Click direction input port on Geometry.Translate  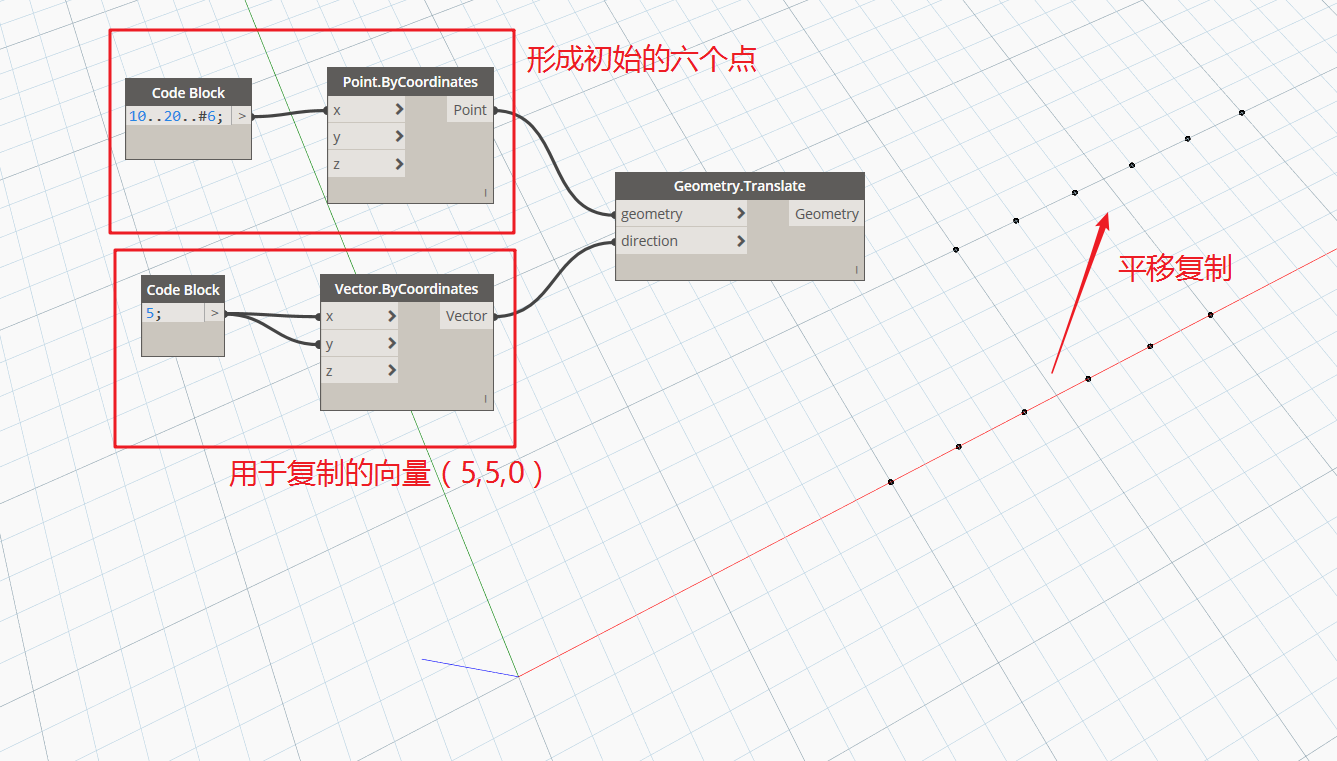682,241
